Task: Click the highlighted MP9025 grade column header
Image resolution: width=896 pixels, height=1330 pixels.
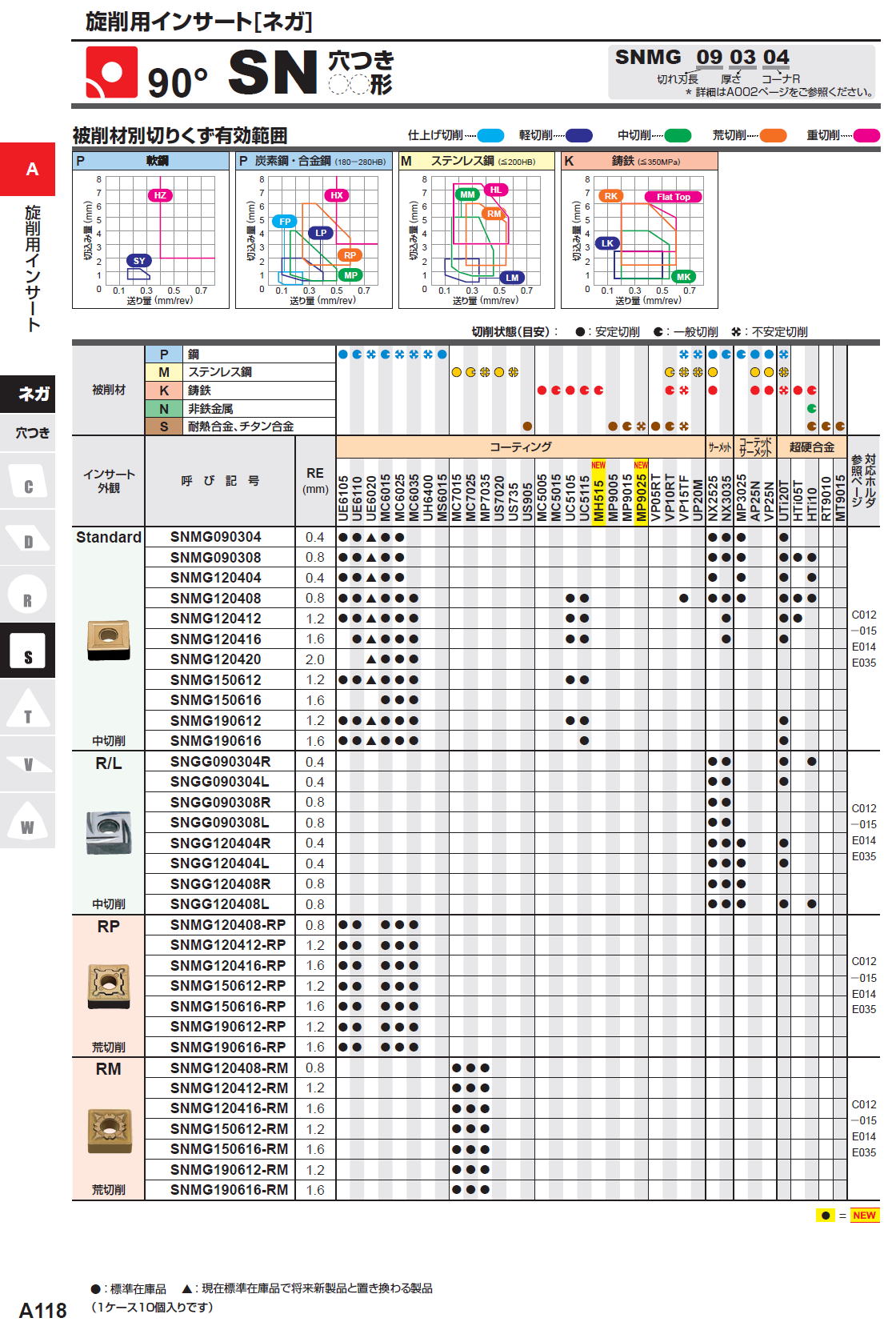Action: click(x=641, y=493)
